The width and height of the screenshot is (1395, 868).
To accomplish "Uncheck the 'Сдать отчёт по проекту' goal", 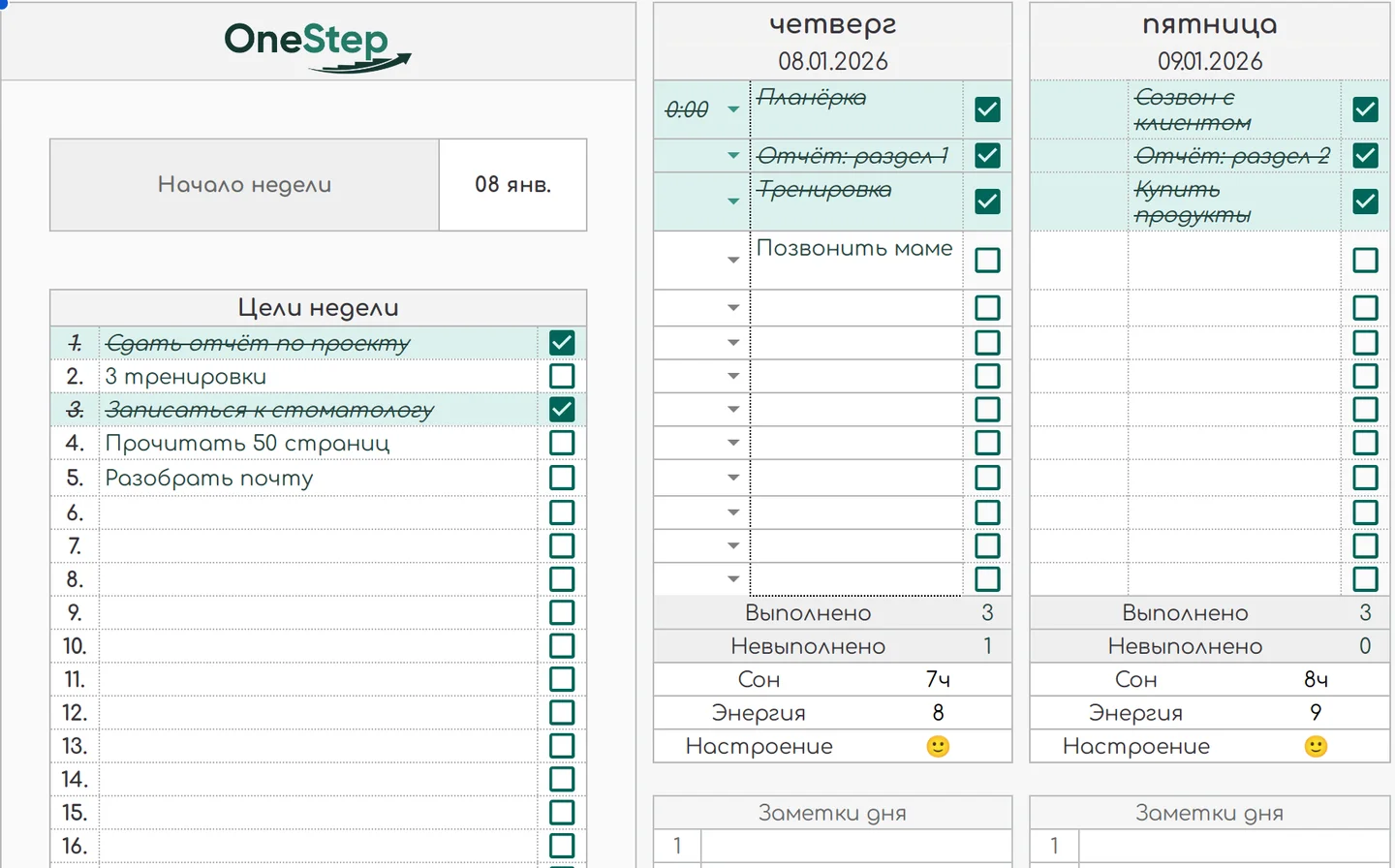I will tap(562, 342).
